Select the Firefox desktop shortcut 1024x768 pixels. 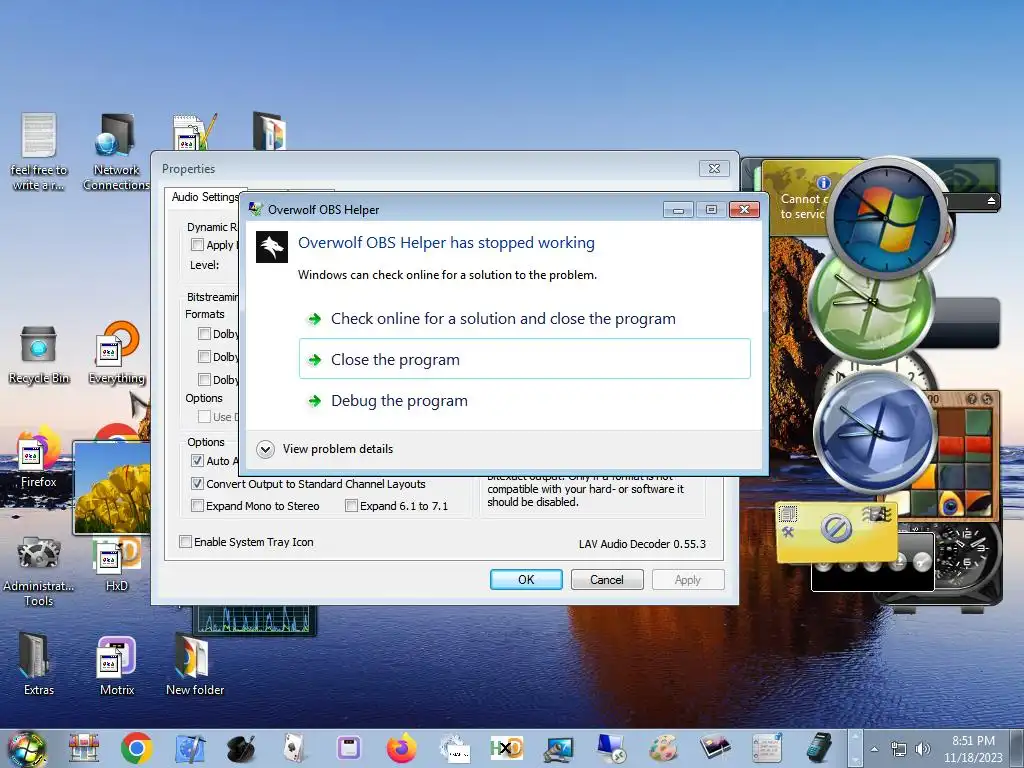pyautogui.click(x=38, y=458)
